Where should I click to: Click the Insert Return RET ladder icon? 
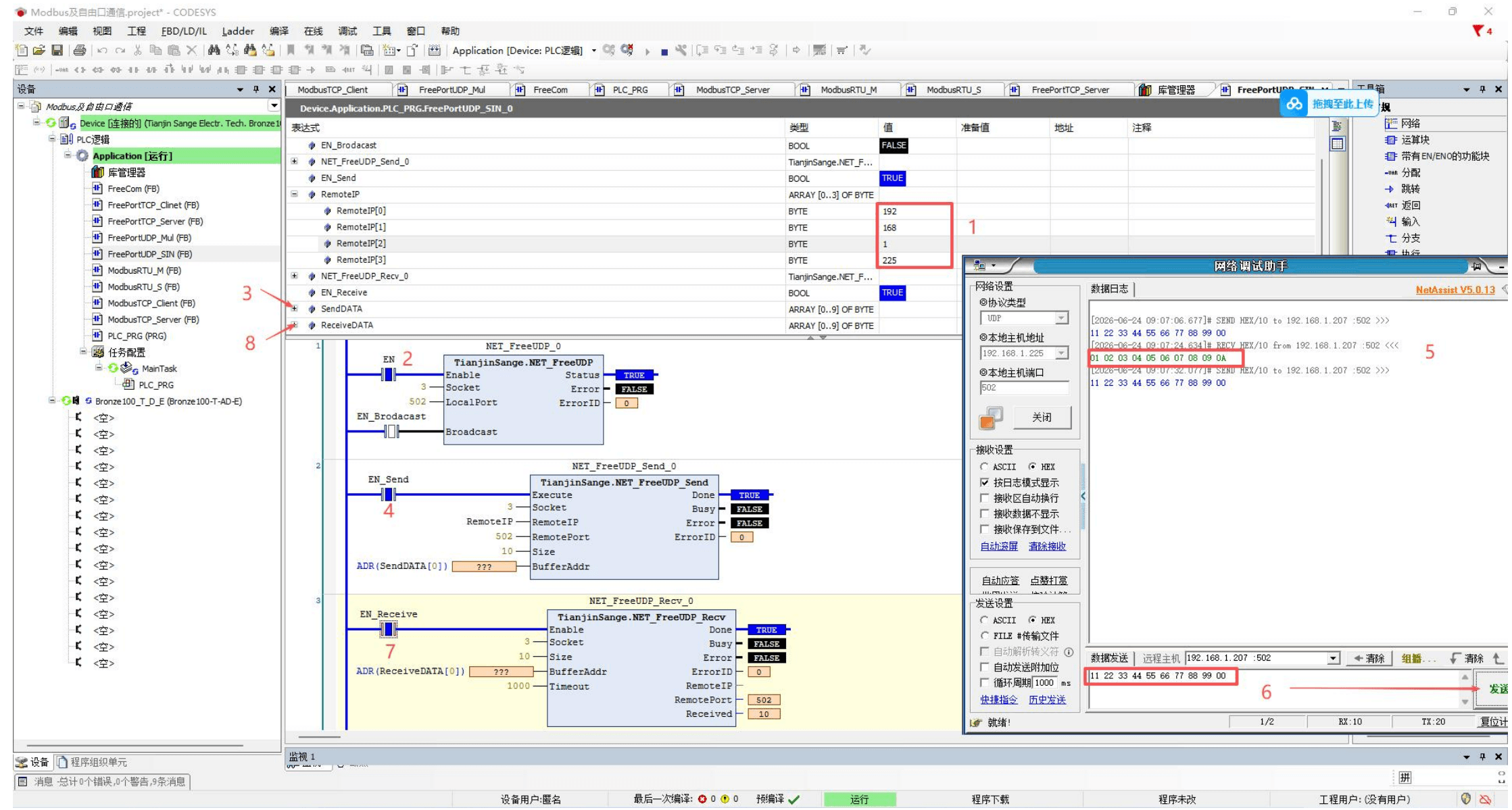(x=348, y=70)
